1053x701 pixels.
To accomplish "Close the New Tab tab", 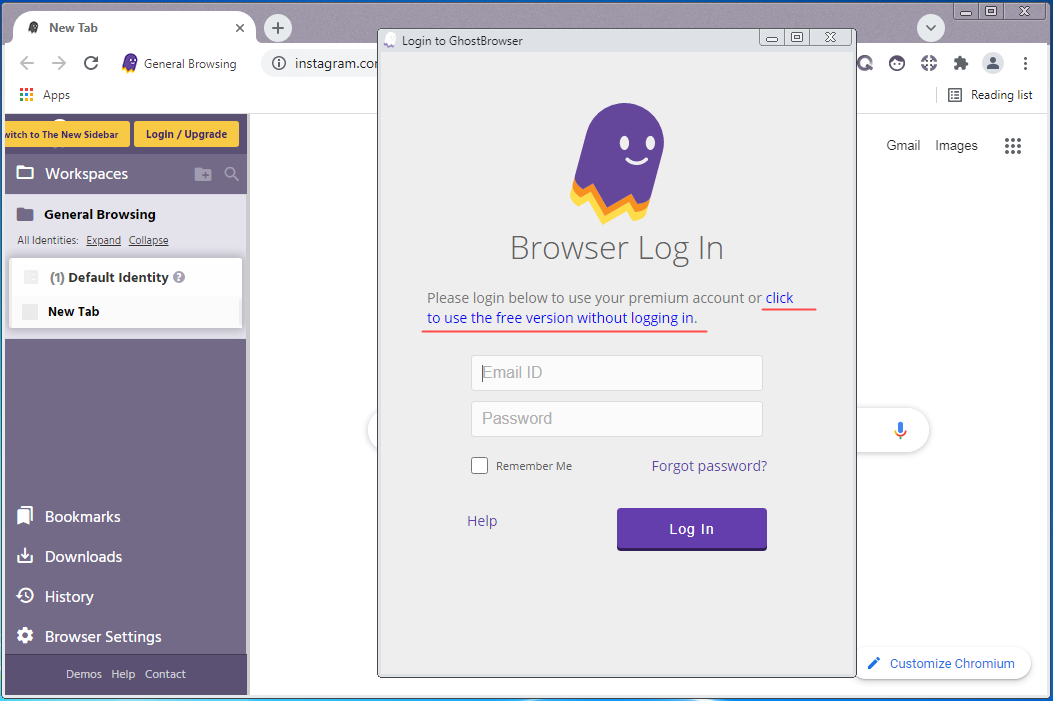I will point(240,28).
